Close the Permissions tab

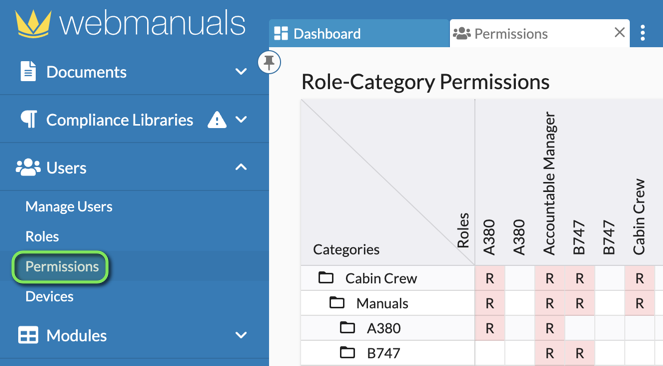[x=619, y=32]
